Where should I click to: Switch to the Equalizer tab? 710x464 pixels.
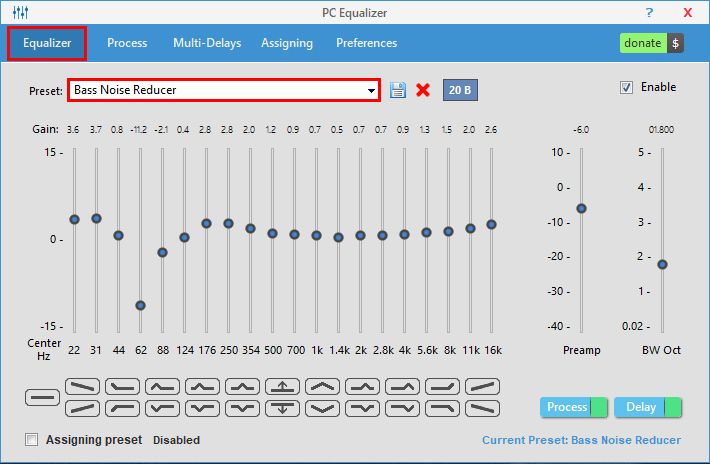pos(47,43)
